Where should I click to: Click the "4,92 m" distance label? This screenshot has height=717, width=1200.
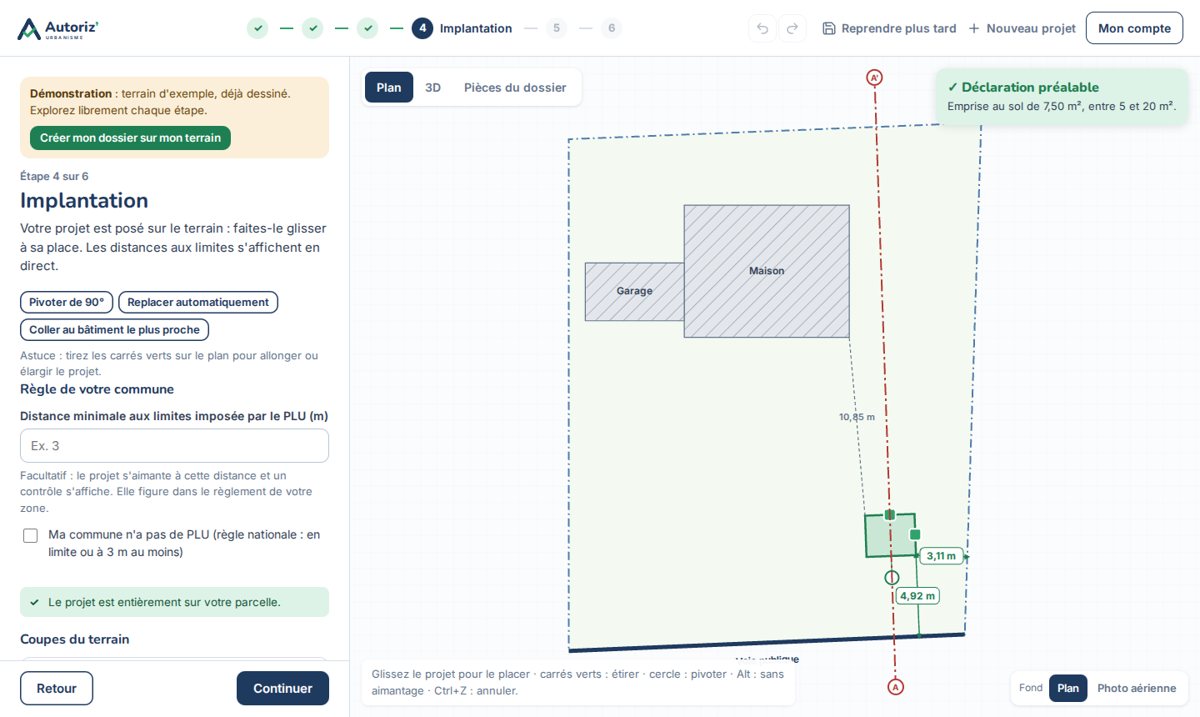point(917,596)
